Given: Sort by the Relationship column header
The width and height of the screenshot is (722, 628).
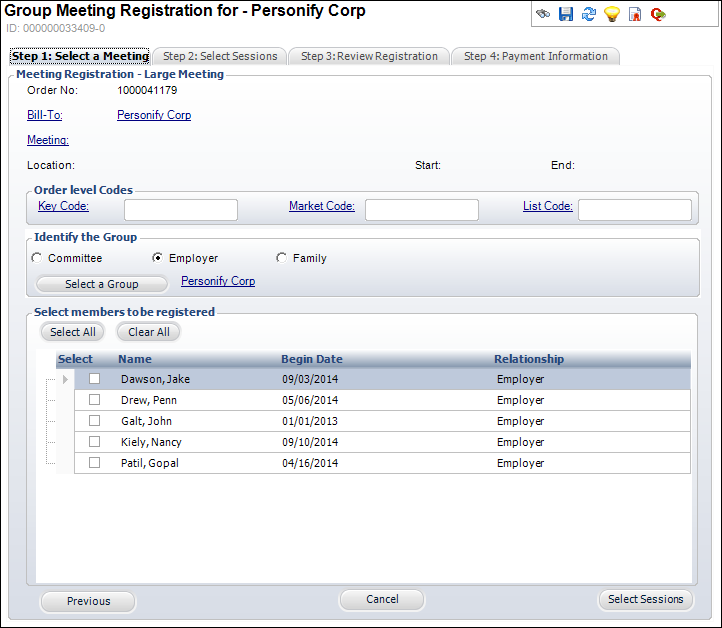Looking at the screenshot, I should [x=529, y=359].
